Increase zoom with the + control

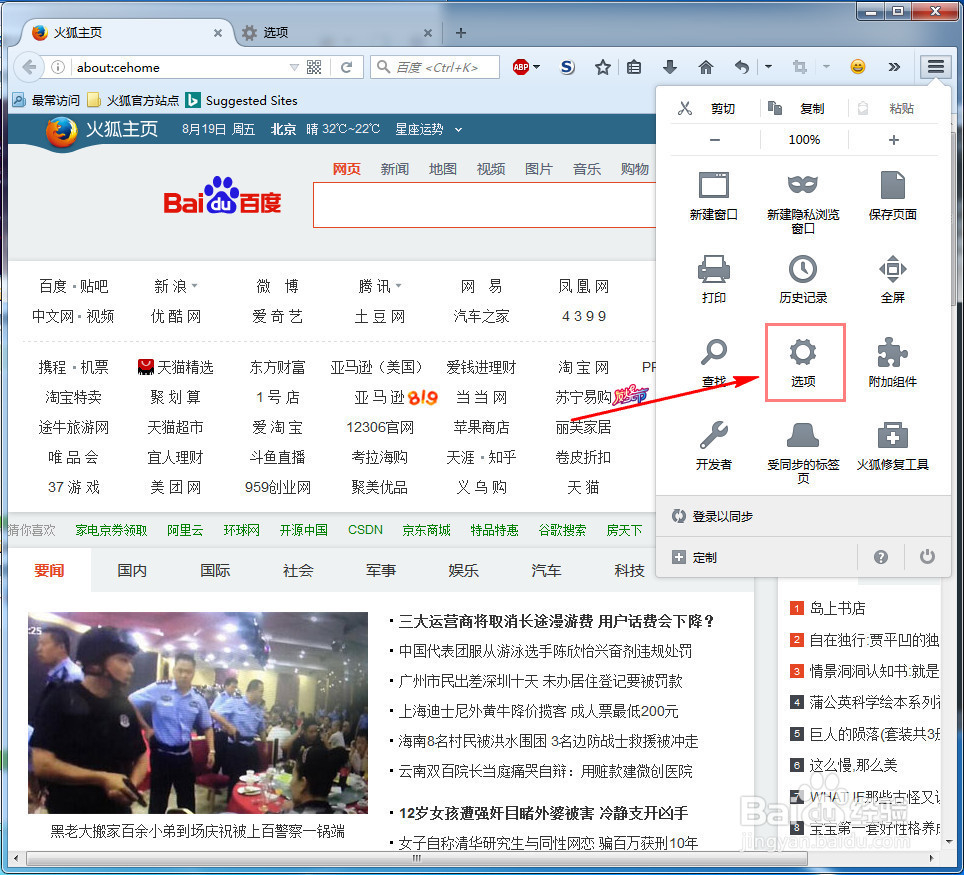(x=893, y=140)
